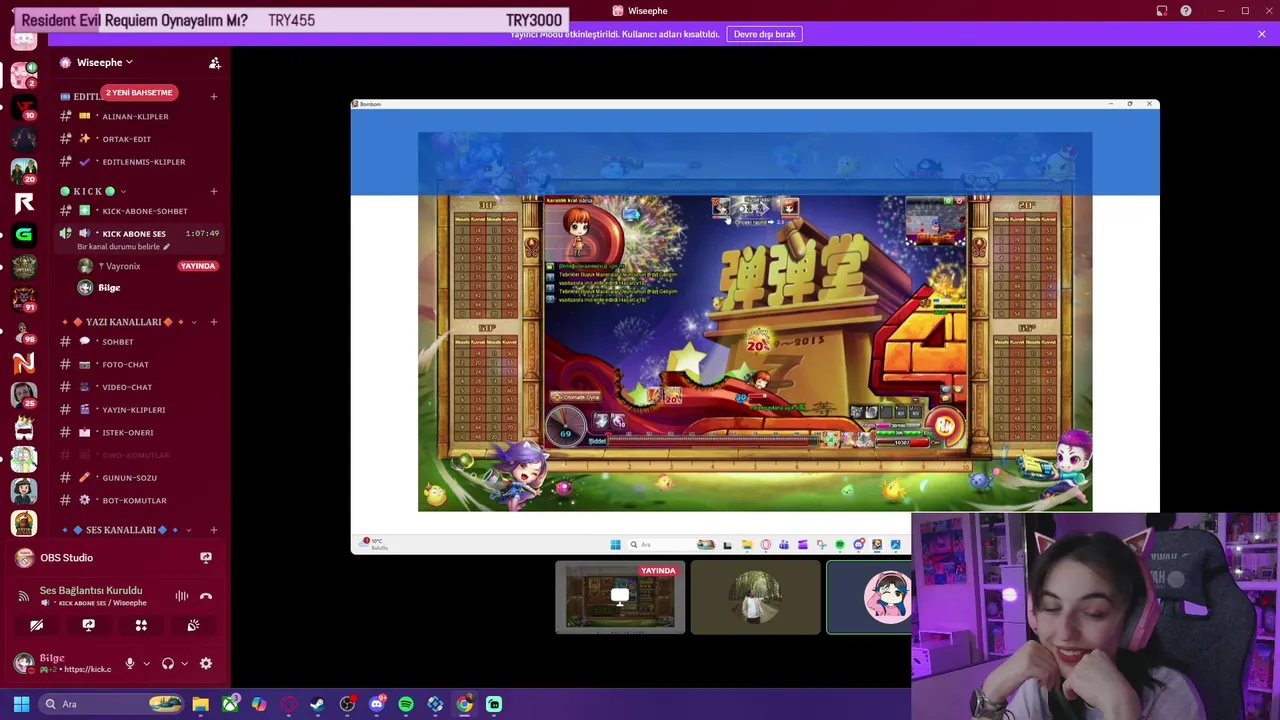Click the 2 Yeni Bahsetme mentions pill
Viewport: 1280px width, 720px height.
point(139,92)
